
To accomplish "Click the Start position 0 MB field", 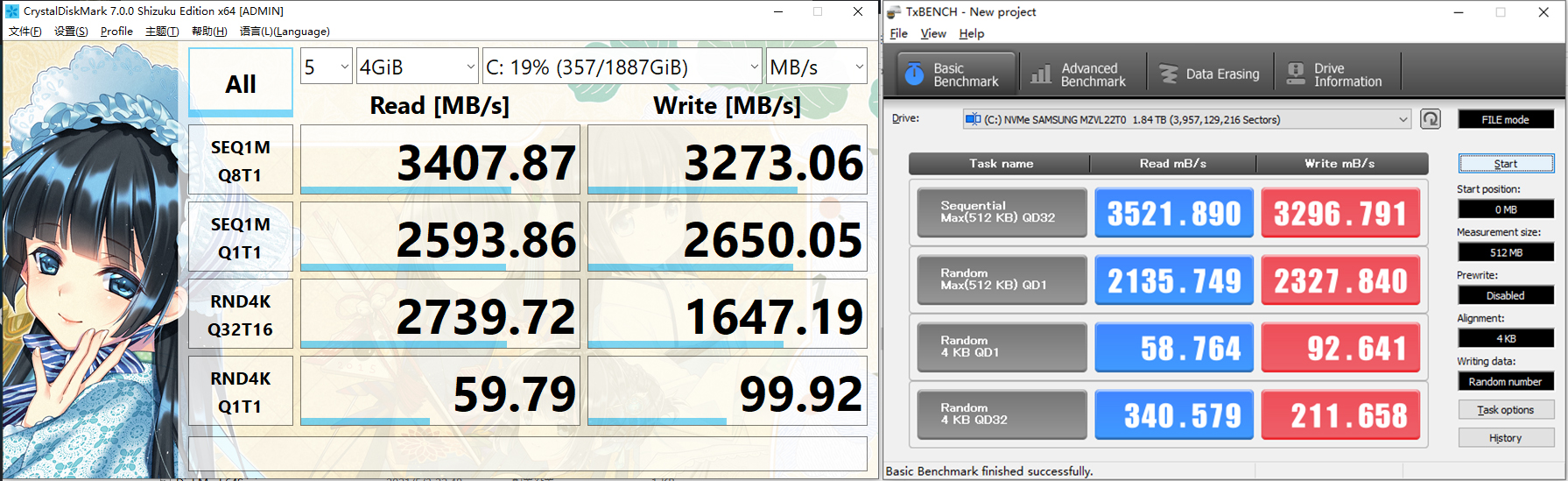I will point(1506,209).
